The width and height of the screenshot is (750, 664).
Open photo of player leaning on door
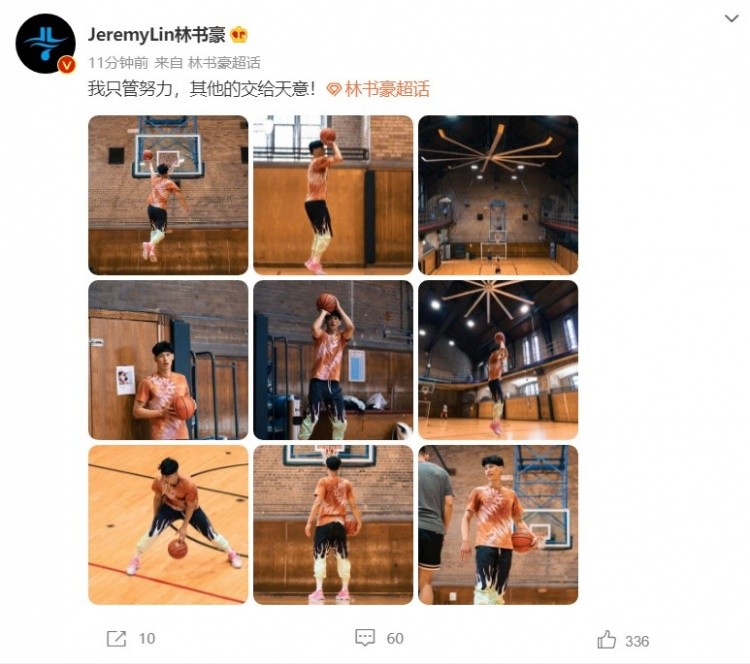(x=168, y=360)
